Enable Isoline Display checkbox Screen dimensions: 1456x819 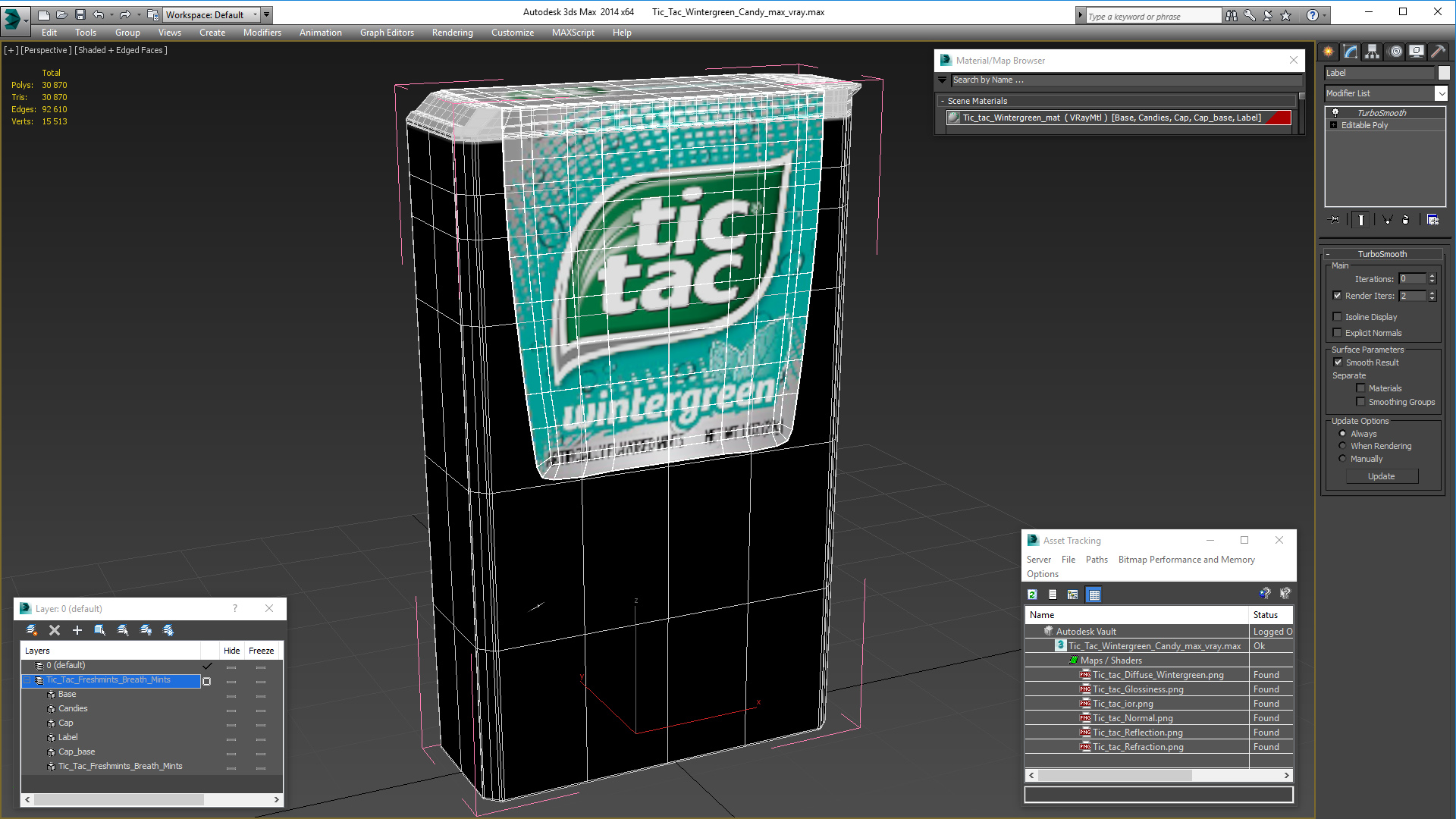pyautogui.click(x=1338, y=317)
